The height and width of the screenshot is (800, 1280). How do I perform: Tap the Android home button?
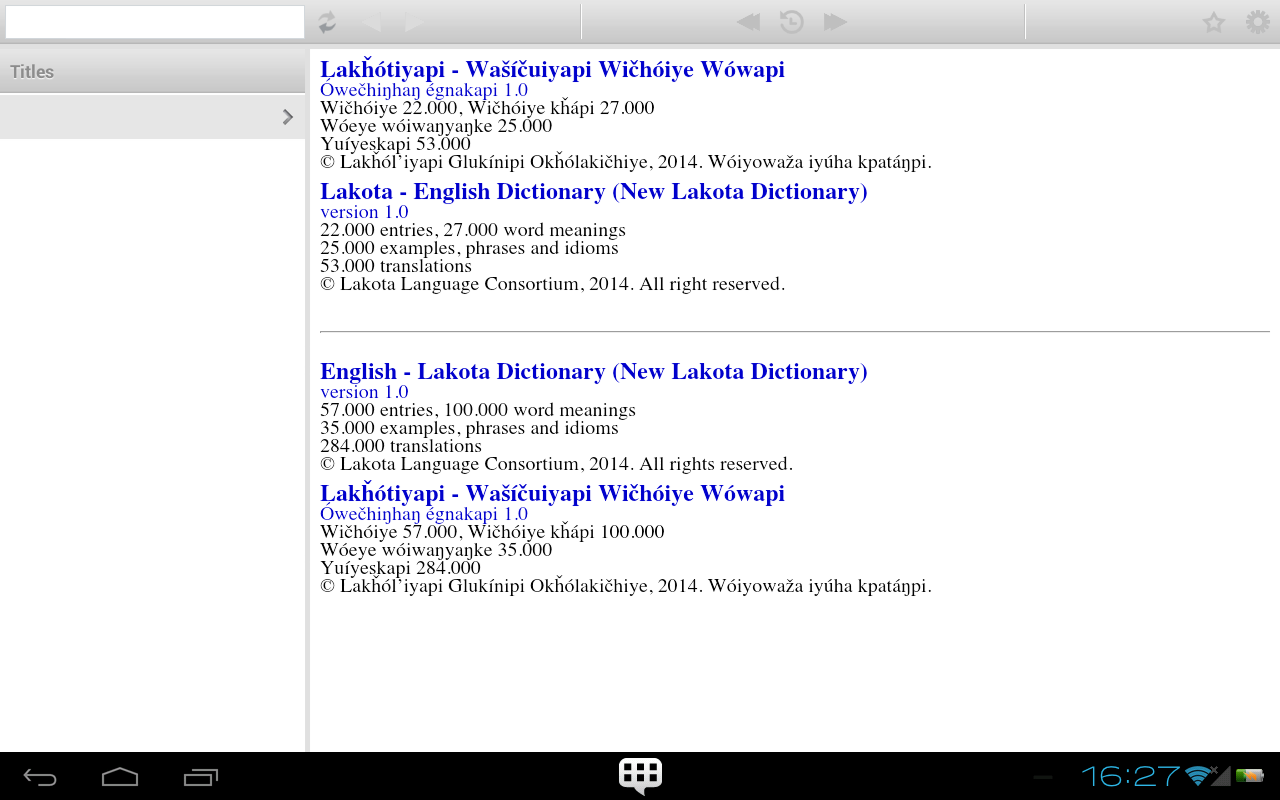(x=120, y=777)
